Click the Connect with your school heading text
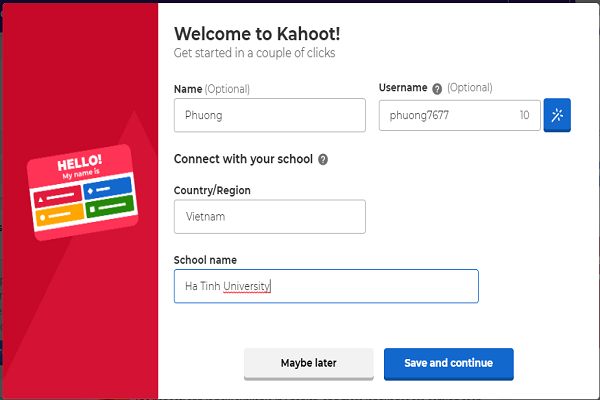The height and width of the screenshot is (400, 600). 243,159
